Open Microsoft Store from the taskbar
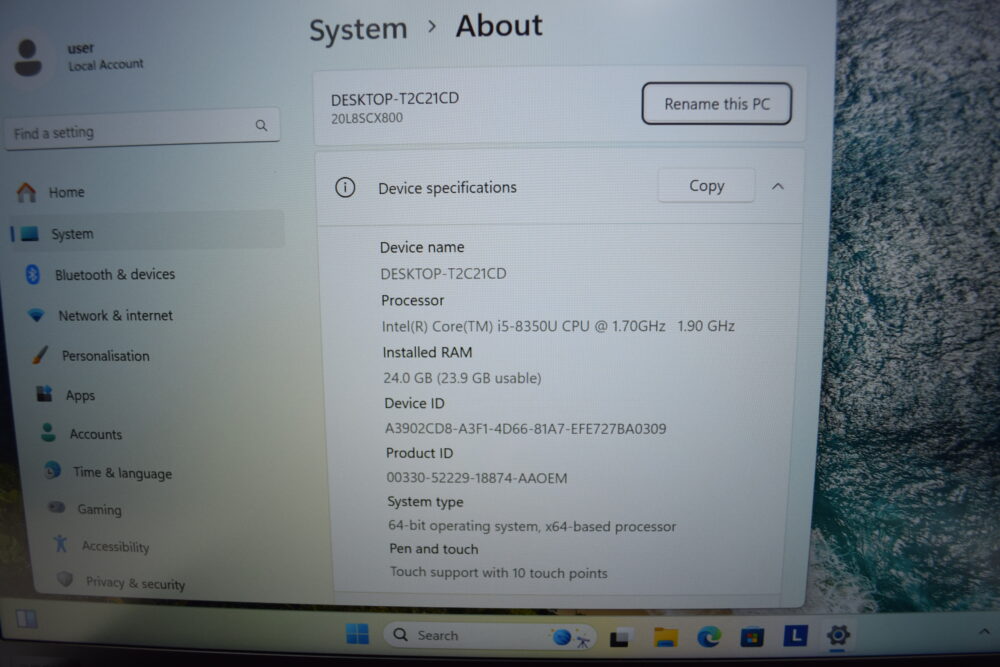The width and height of the screenshot is (1000, 667). [x=752, y=636]
